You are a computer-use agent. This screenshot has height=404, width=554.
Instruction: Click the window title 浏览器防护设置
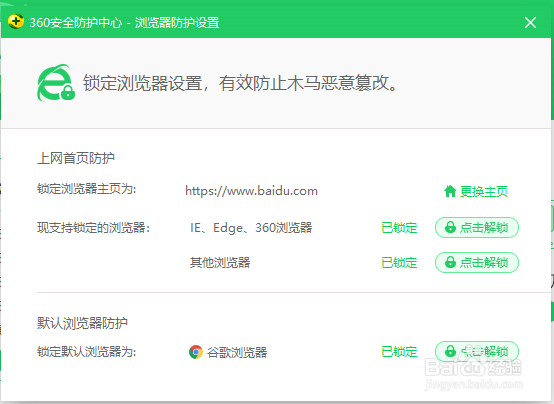(x=177, y=23)
